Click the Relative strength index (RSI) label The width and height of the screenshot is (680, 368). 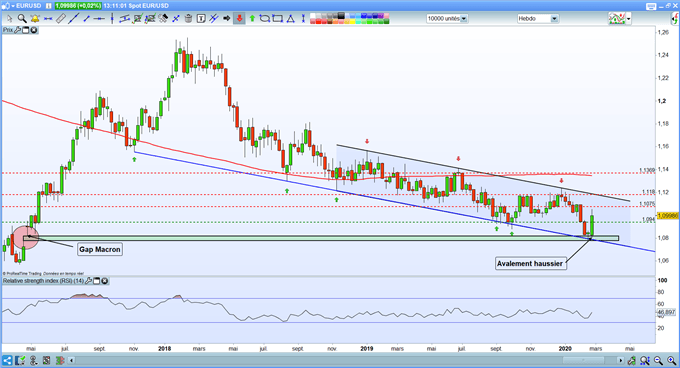43,281
